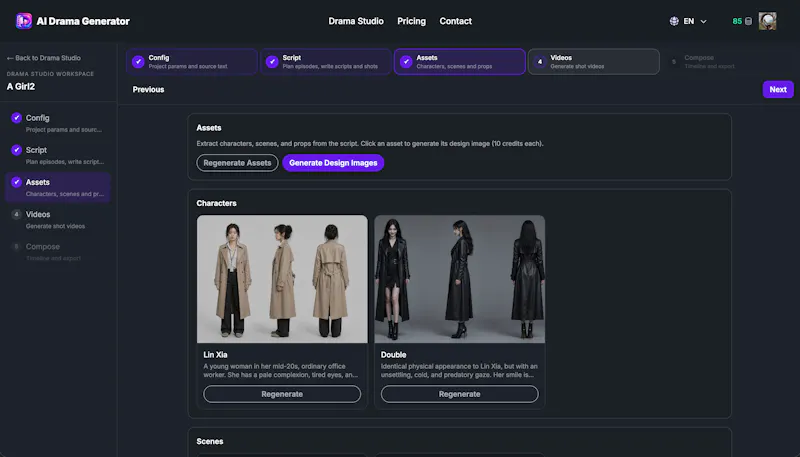Image resolution: width=800 pixels, height=457 pixels.
Task: Click the 85 credits balance
Action: (737, 21)
